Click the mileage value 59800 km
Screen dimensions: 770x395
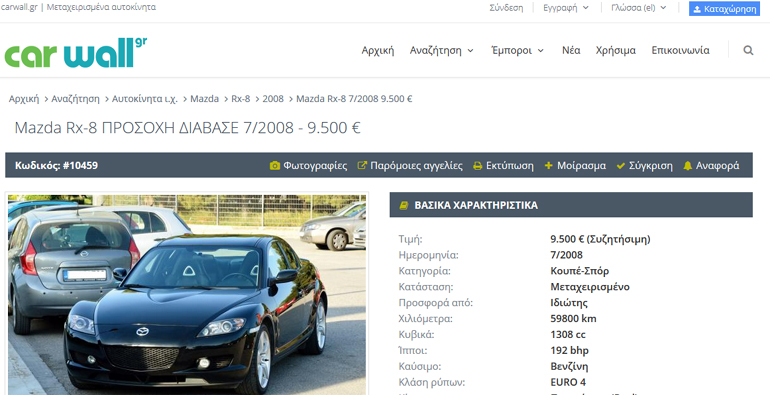(x=574, y=318)
